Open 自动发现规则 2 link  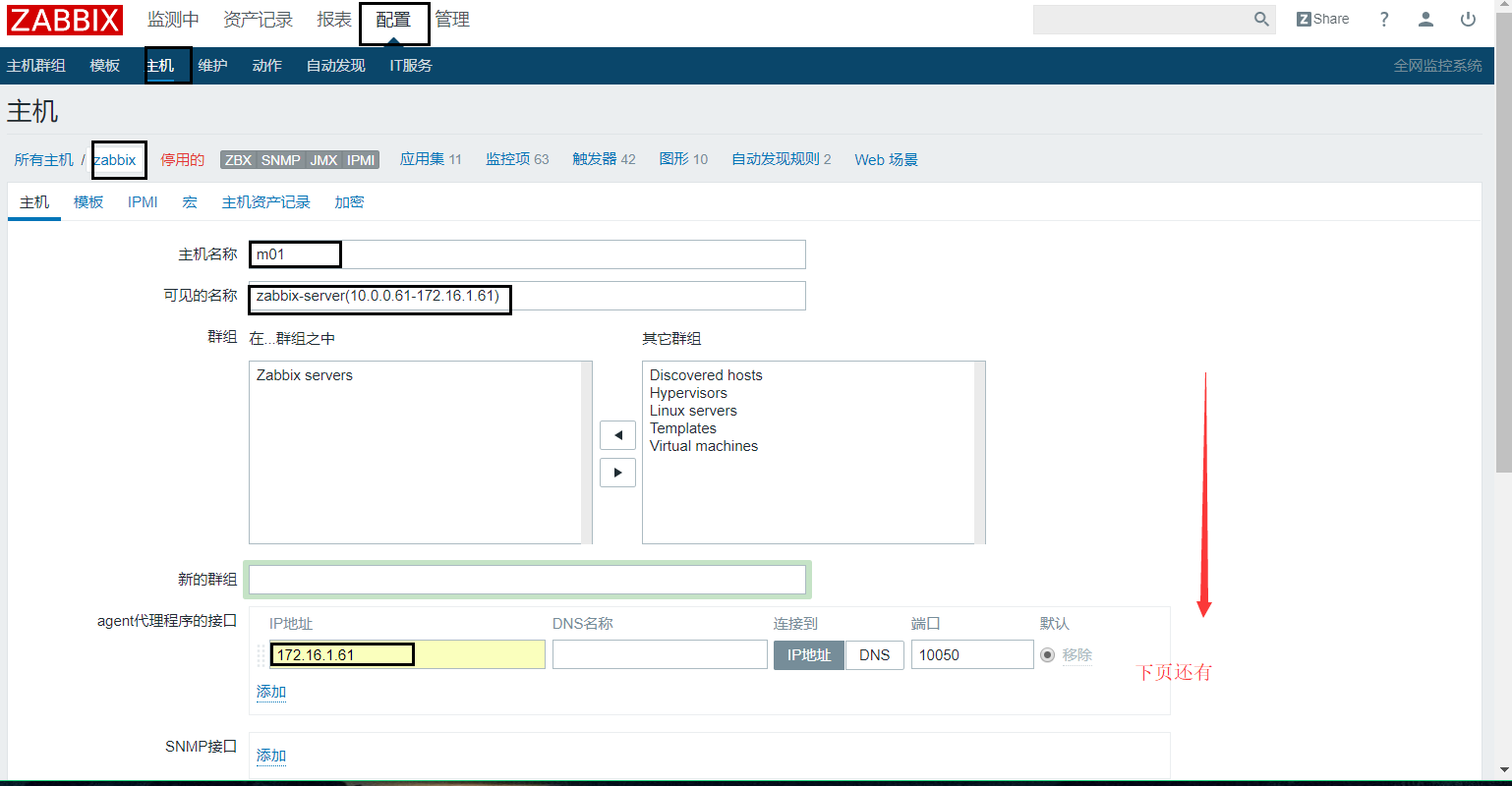coord(782,159)
